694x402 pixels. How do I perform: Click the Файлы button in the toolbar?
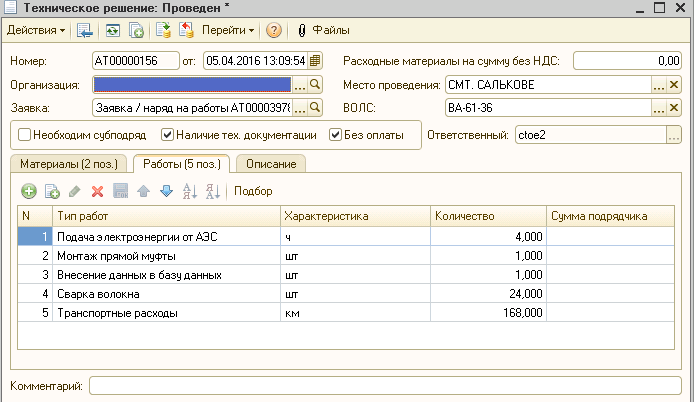coord(317,30)
